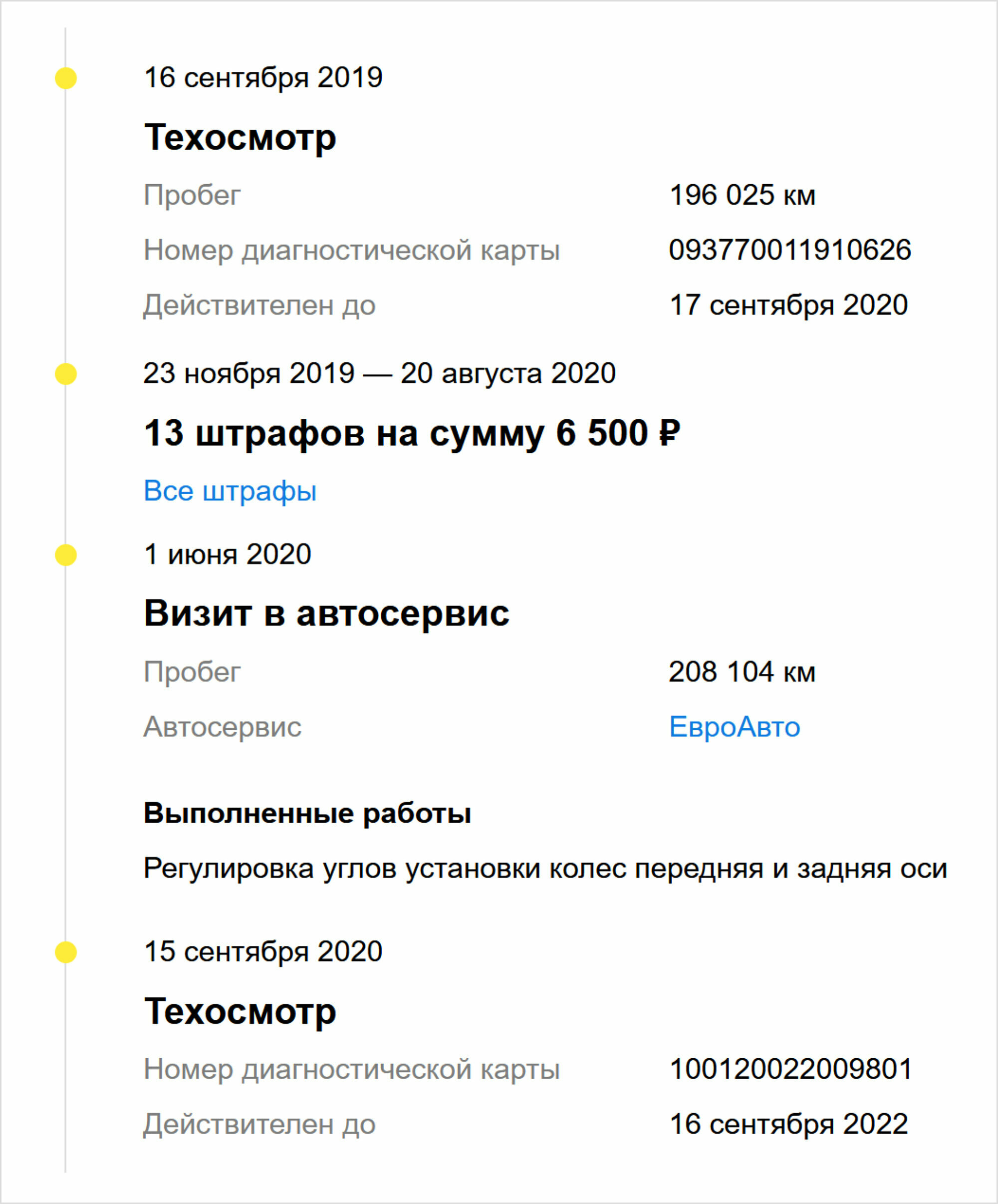998x1204 pixels.
Task: Click diagnostic card number 100120022009801
Action: pos(790,1069)
